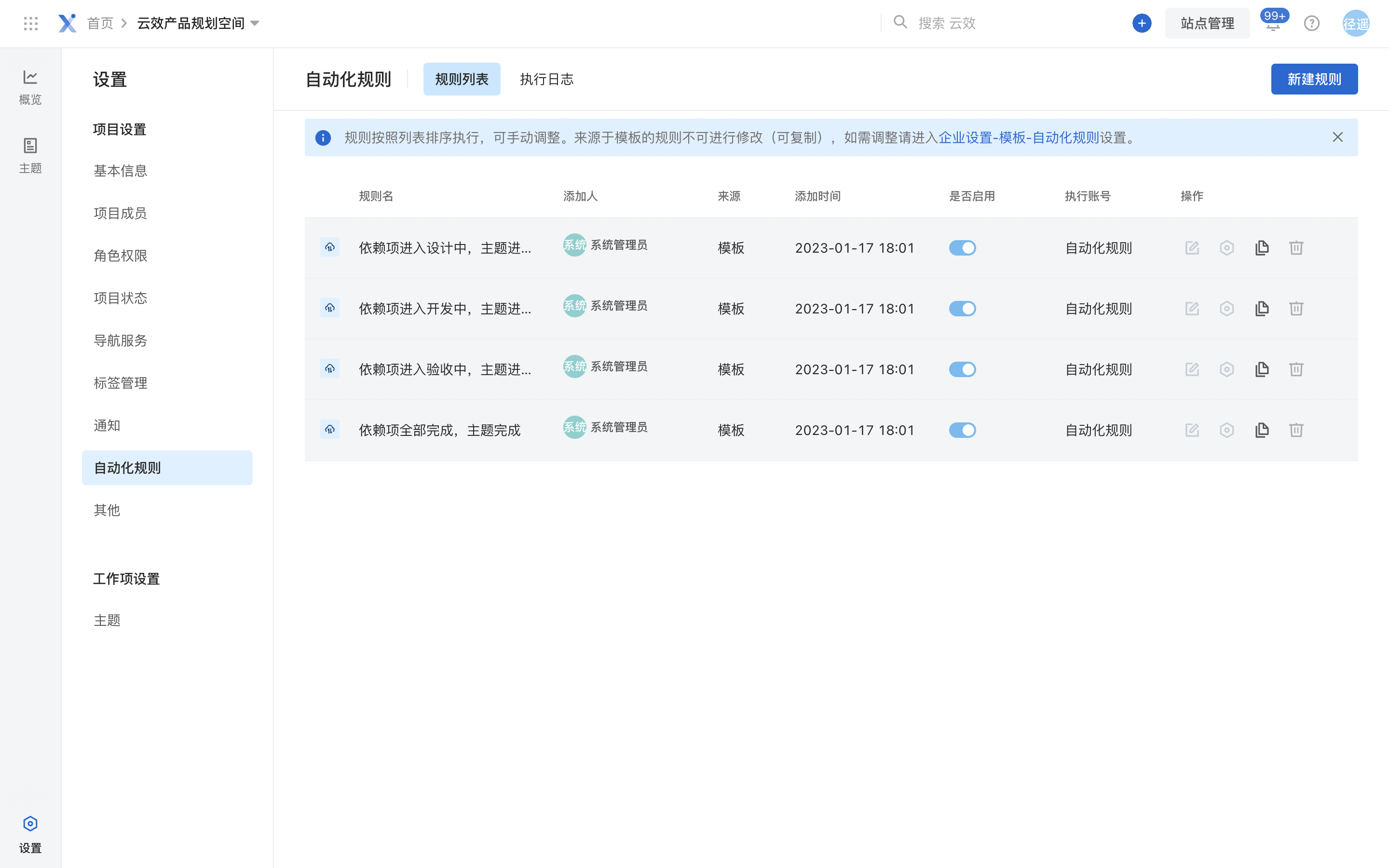
Task: Open settings icon for 依赖项全部完成 rule
Action: click(x=1226, y=431)
